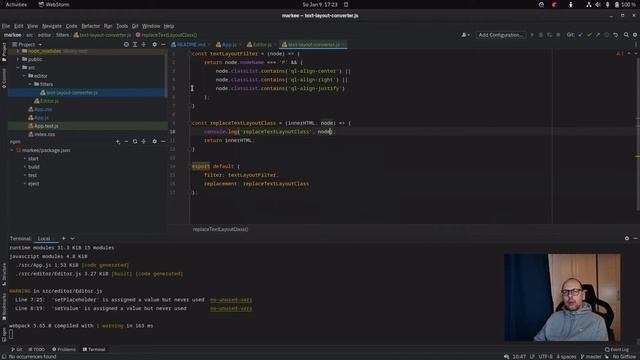The image size is (640, 360).
Task: Hide the Project panel with minus icon
Action: (163, 44)
